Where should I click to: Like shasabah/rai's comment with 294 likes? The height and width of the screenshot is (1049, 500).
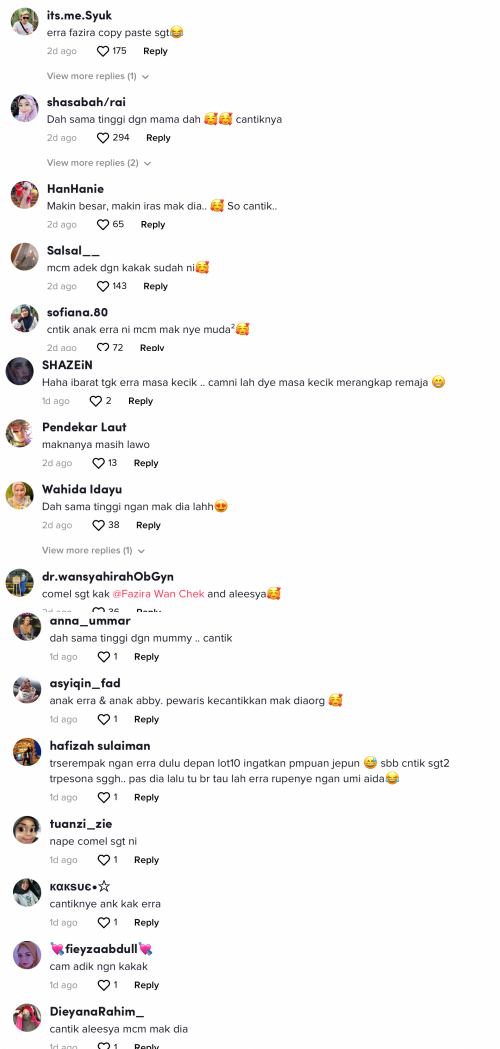[102, 138]
